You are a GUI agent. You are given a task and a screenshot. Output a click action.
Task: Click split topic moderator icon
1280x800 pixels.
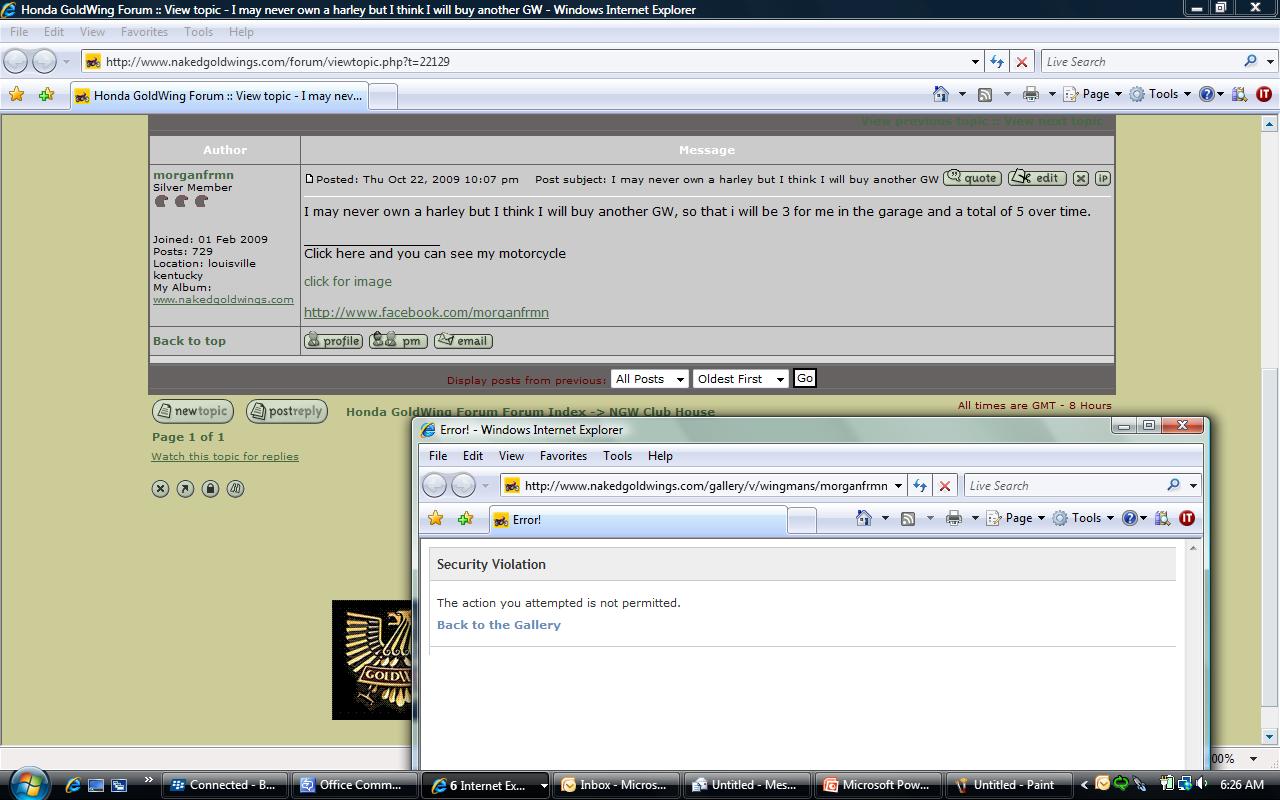click(235, 488)
